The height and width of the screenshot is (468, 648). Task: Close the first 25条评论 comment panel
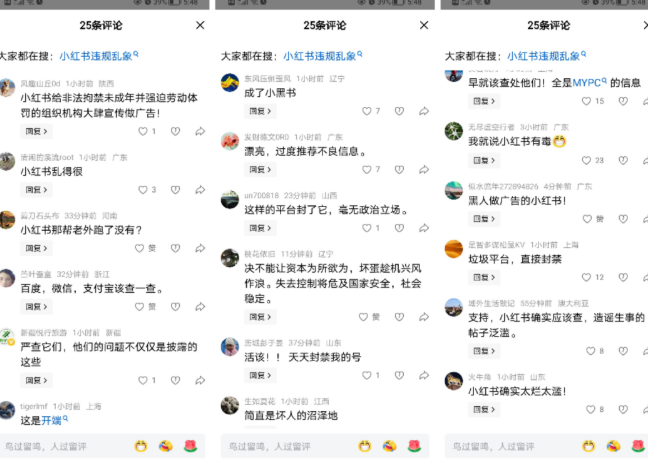(x=200, y=25)
